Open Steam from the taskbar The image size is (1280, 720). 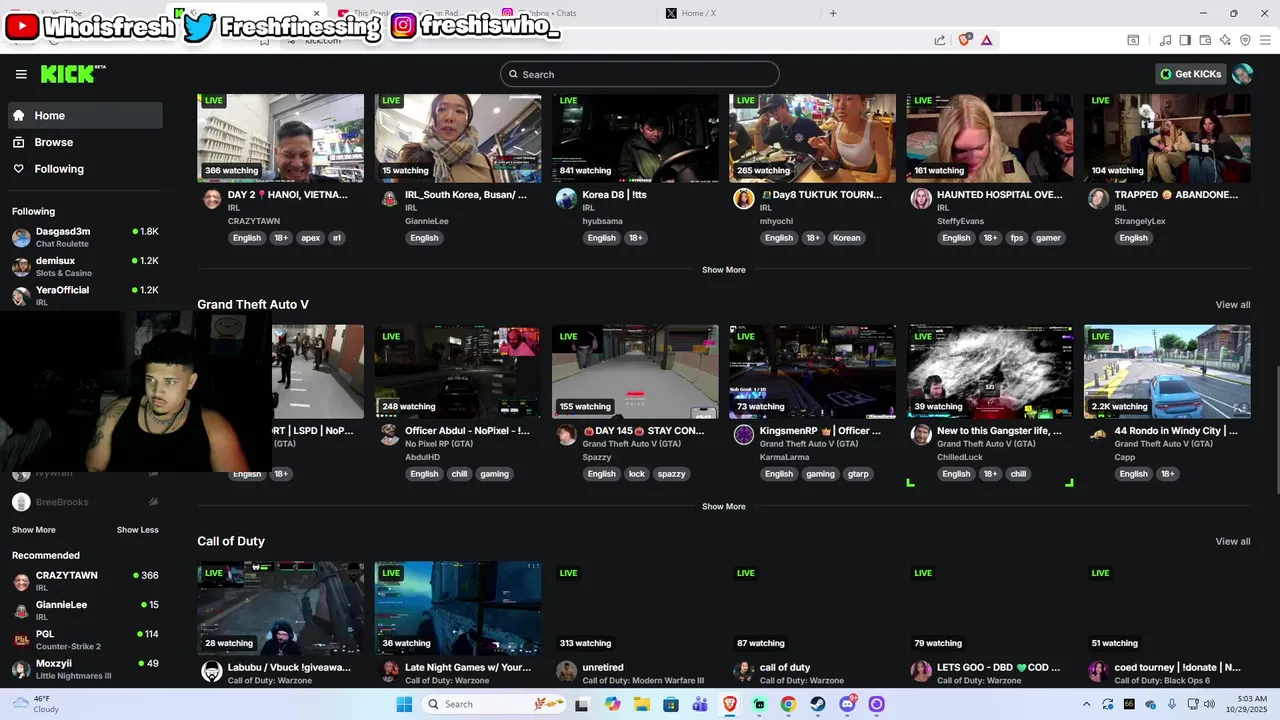pos(818,704)
